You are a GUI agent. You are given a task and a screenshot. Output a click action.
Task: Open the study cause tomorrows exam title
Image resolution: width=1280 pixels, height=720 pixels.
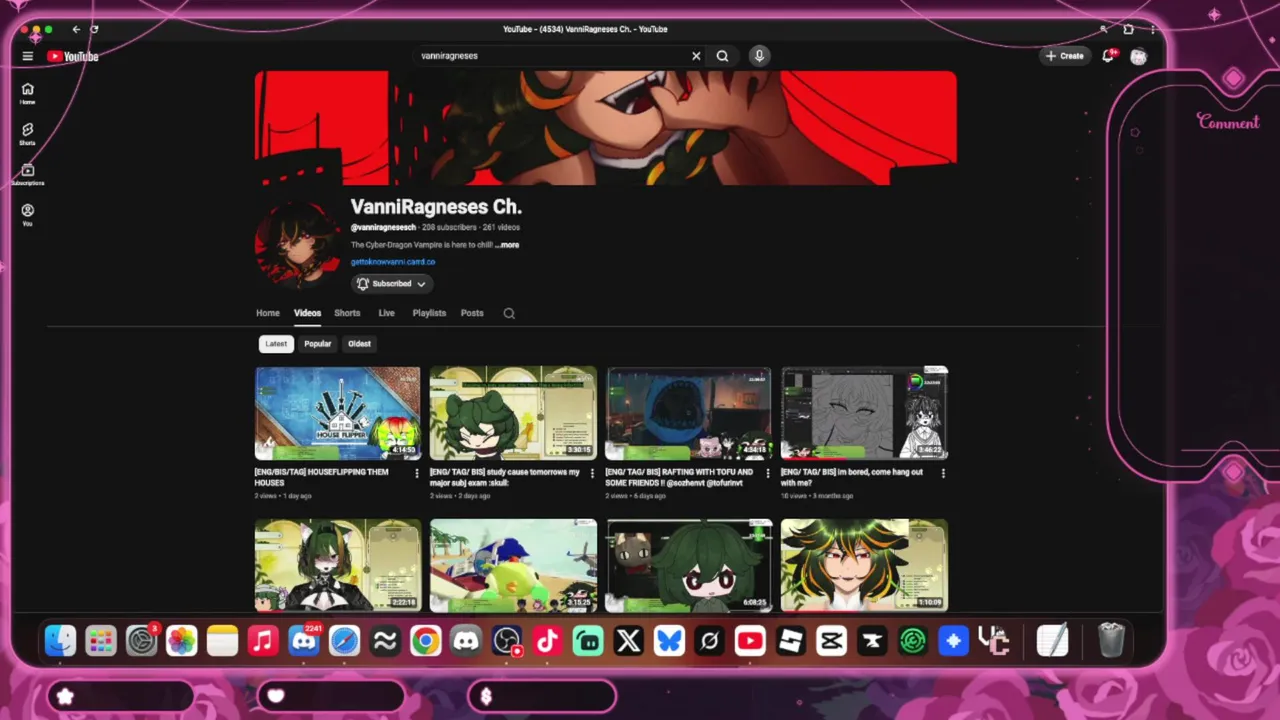505,477
